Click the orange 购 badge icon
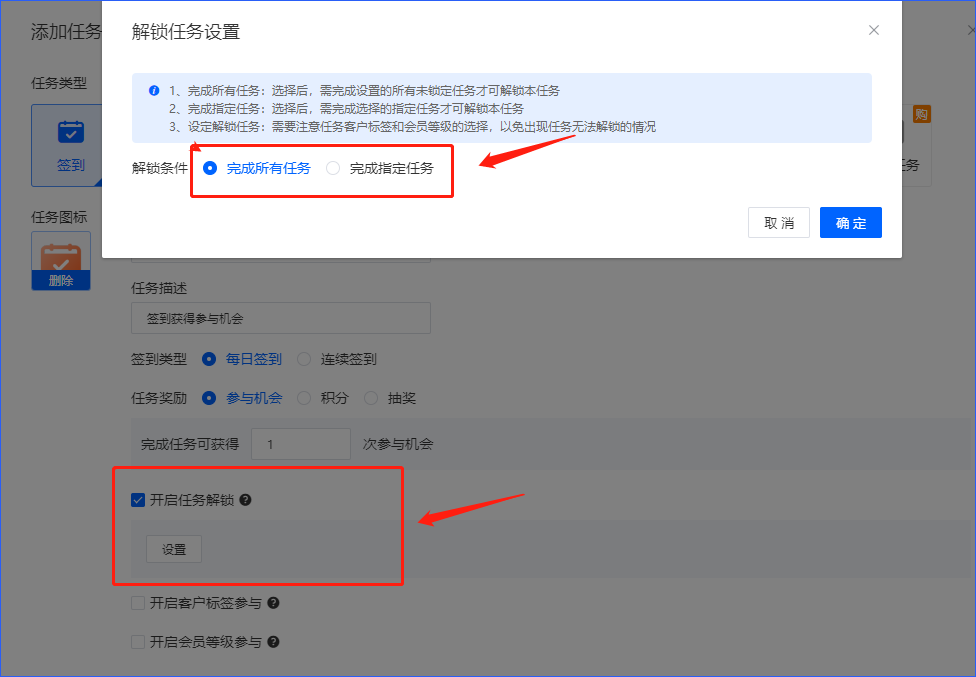Image resolution: width=976 pixels, height=677 pixels. [x=921, y=114]
